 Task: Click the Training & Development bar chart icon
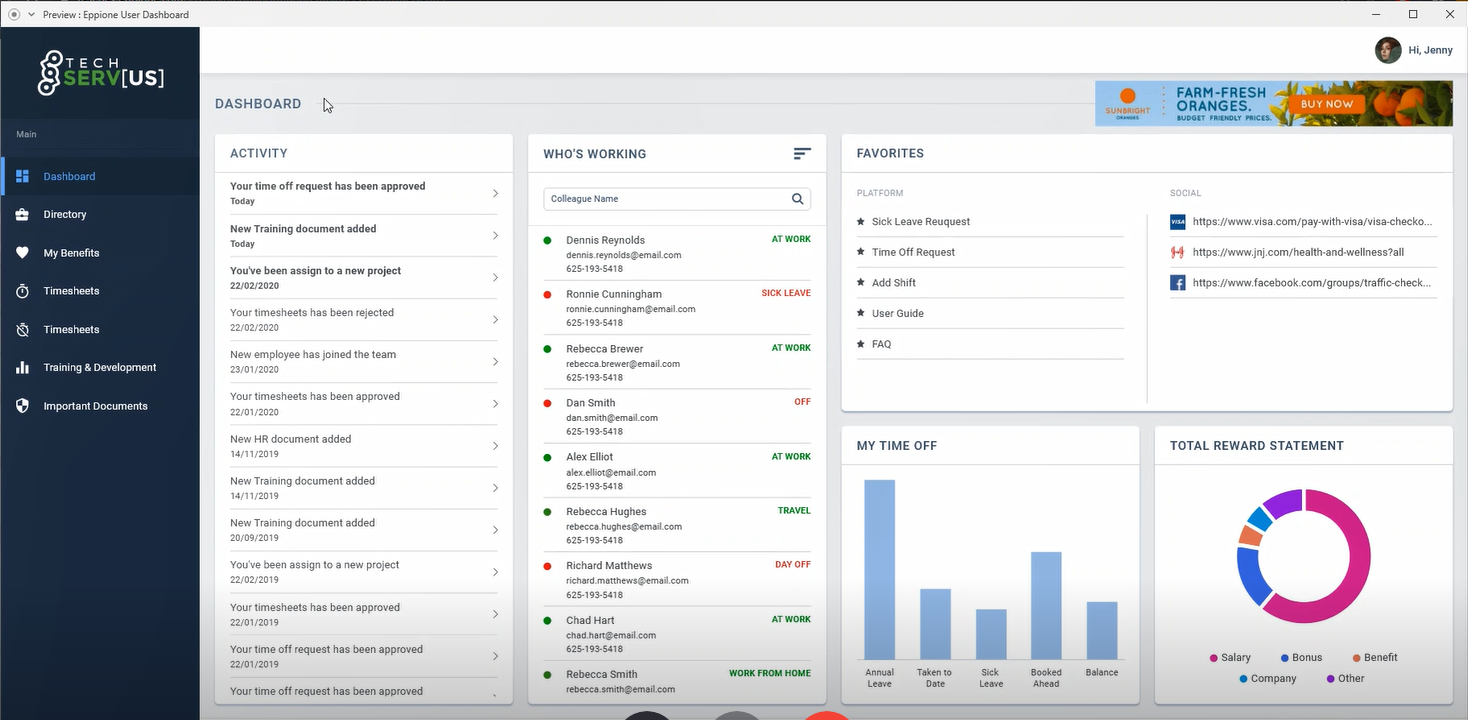pyautogui.click(x=22, y=368)
